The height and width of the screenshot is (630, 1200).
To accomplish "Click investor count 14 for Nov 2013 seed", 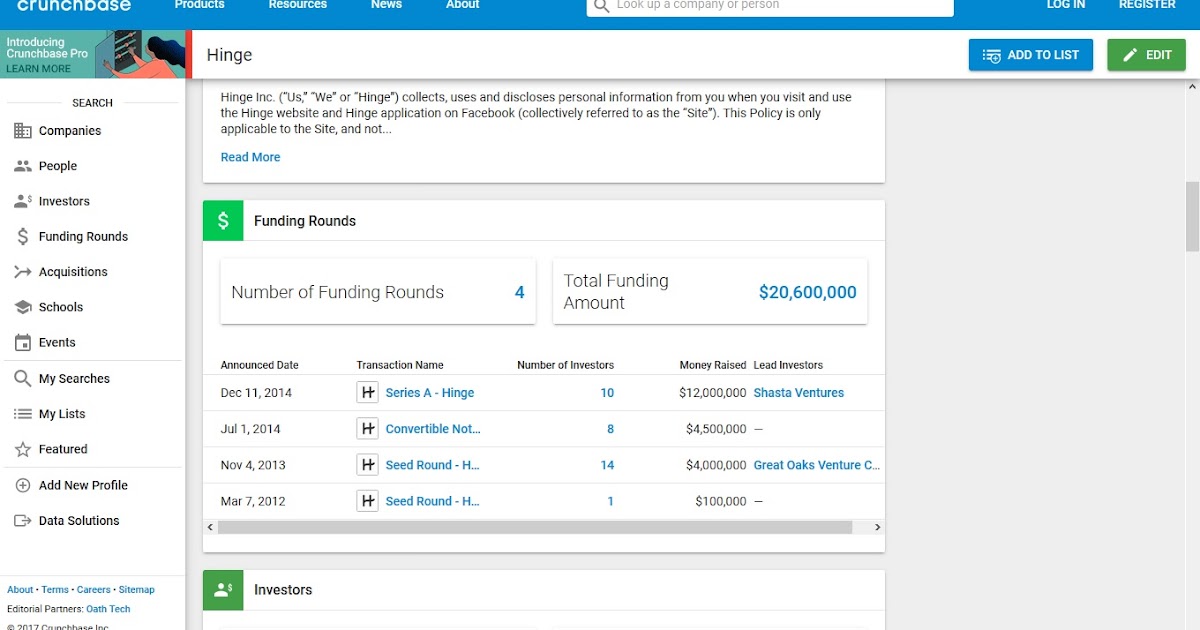I will pos(607,465).
